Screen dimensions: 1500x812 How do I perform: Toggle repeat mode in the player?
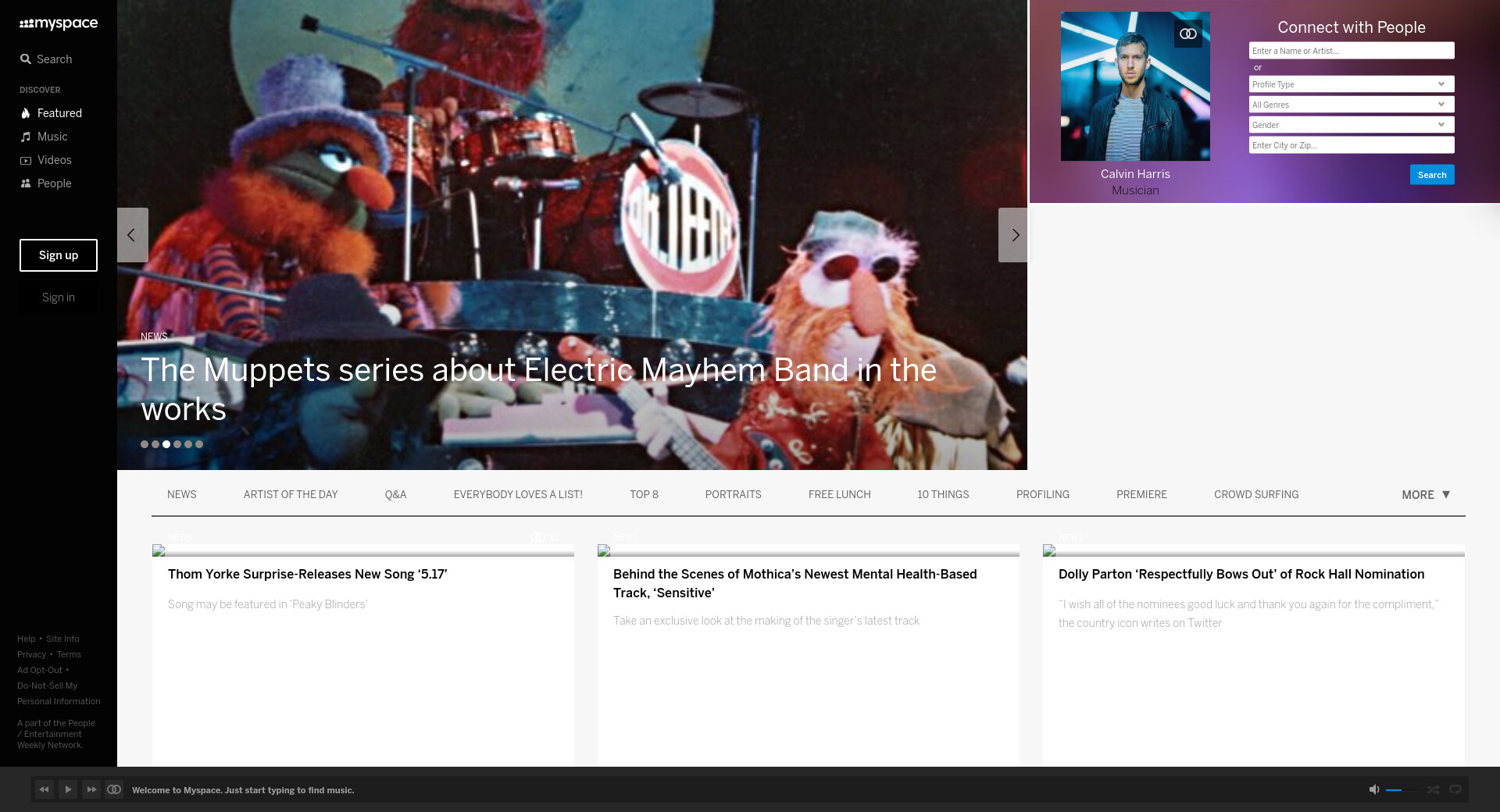1455,789
